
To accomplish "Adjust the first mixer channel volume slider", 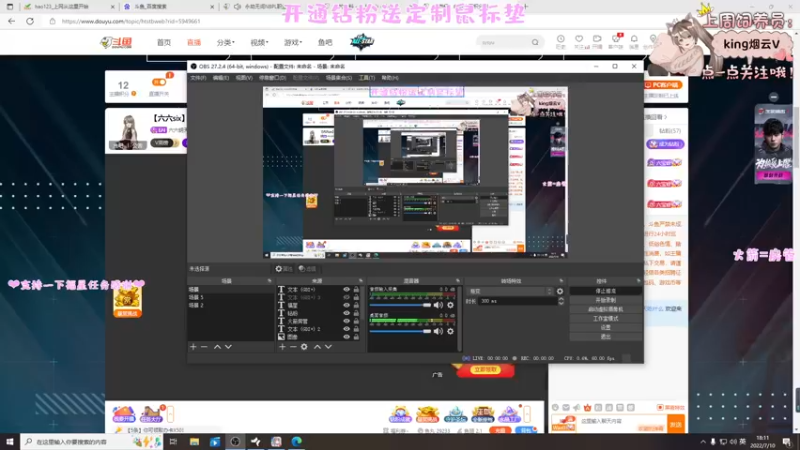I will coord(401,305).
